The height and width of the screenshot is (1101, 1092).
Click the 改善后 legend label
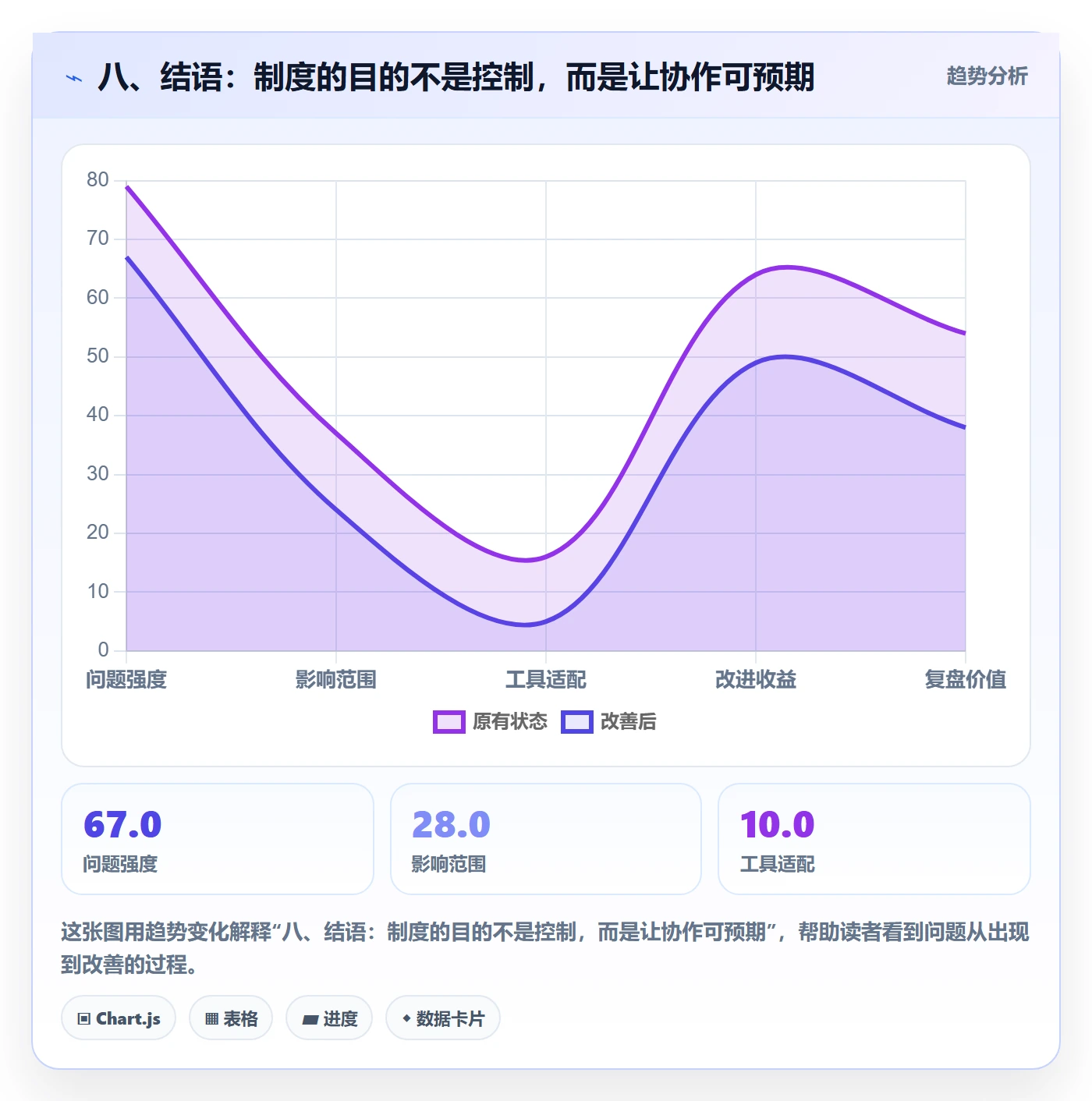pyautogui.click(x=629, y=722)
